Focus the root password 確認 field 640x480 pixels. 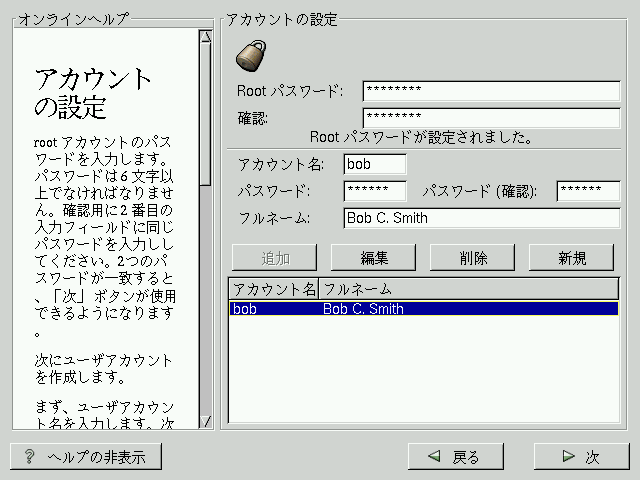click(x=491, y=118)
